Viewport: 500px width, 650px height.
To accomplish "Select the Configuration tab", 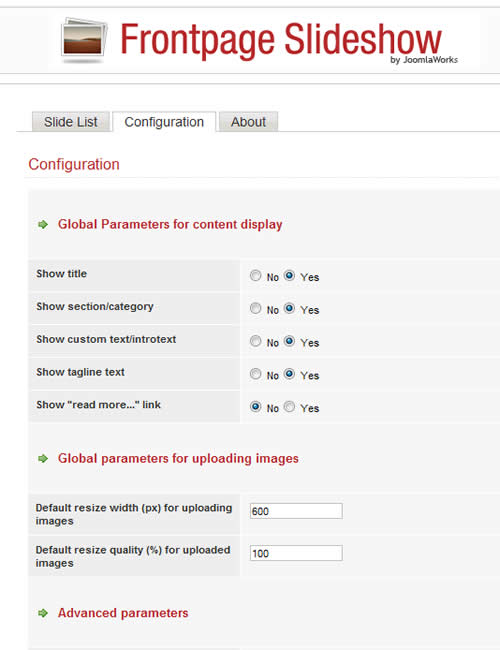I will click(164, 122).
